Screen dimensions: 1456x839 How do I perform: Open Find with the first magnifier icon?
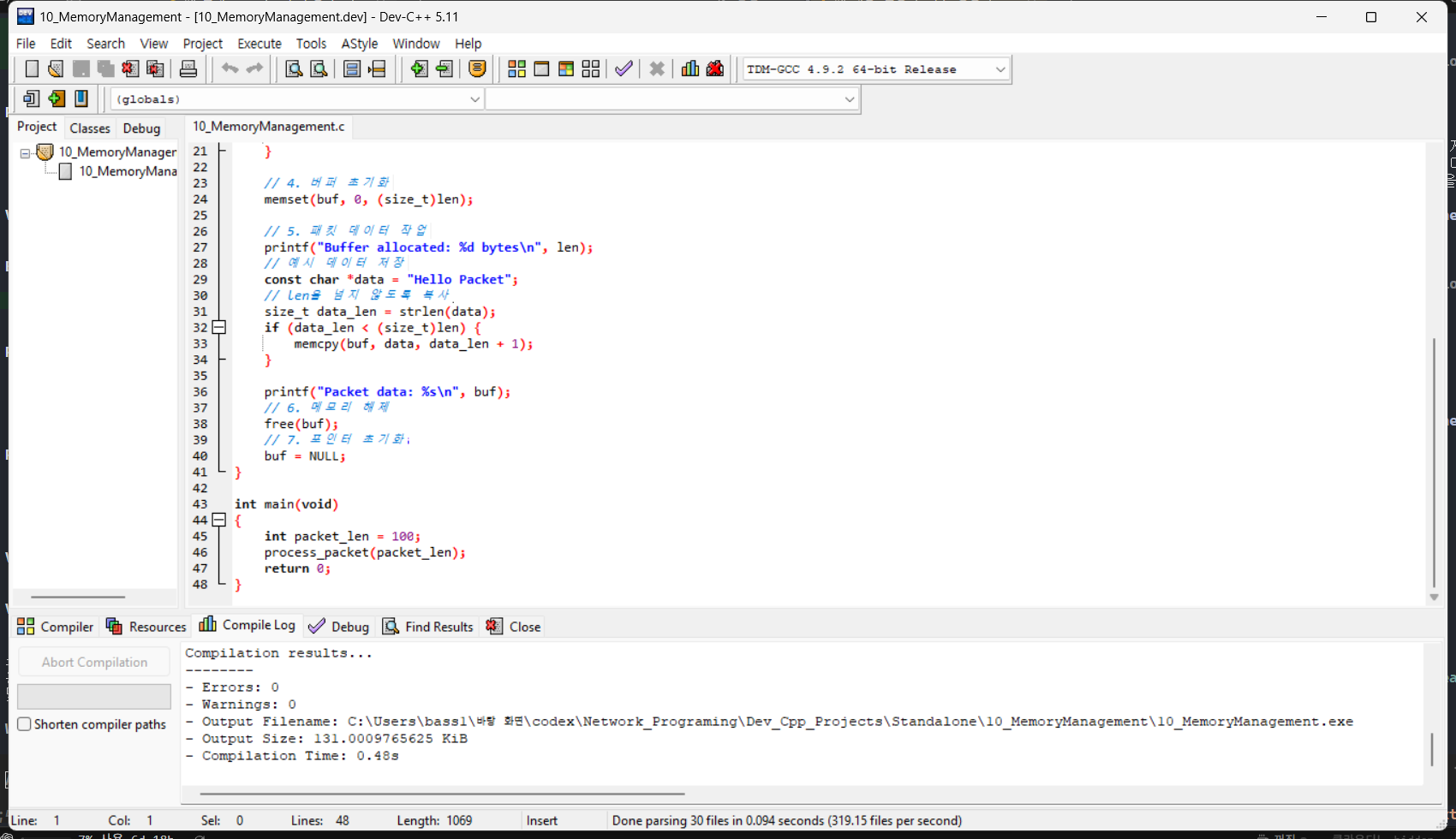[x=293, y=69]
